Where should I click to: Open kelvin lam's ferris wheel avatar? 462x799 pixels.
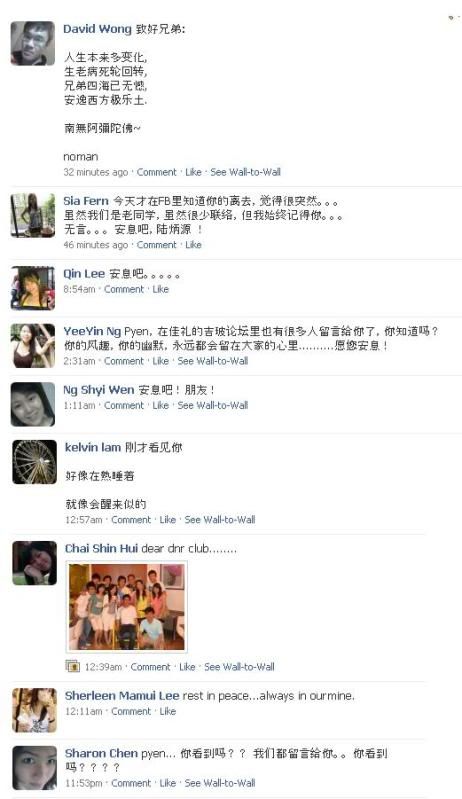(35, 462)
